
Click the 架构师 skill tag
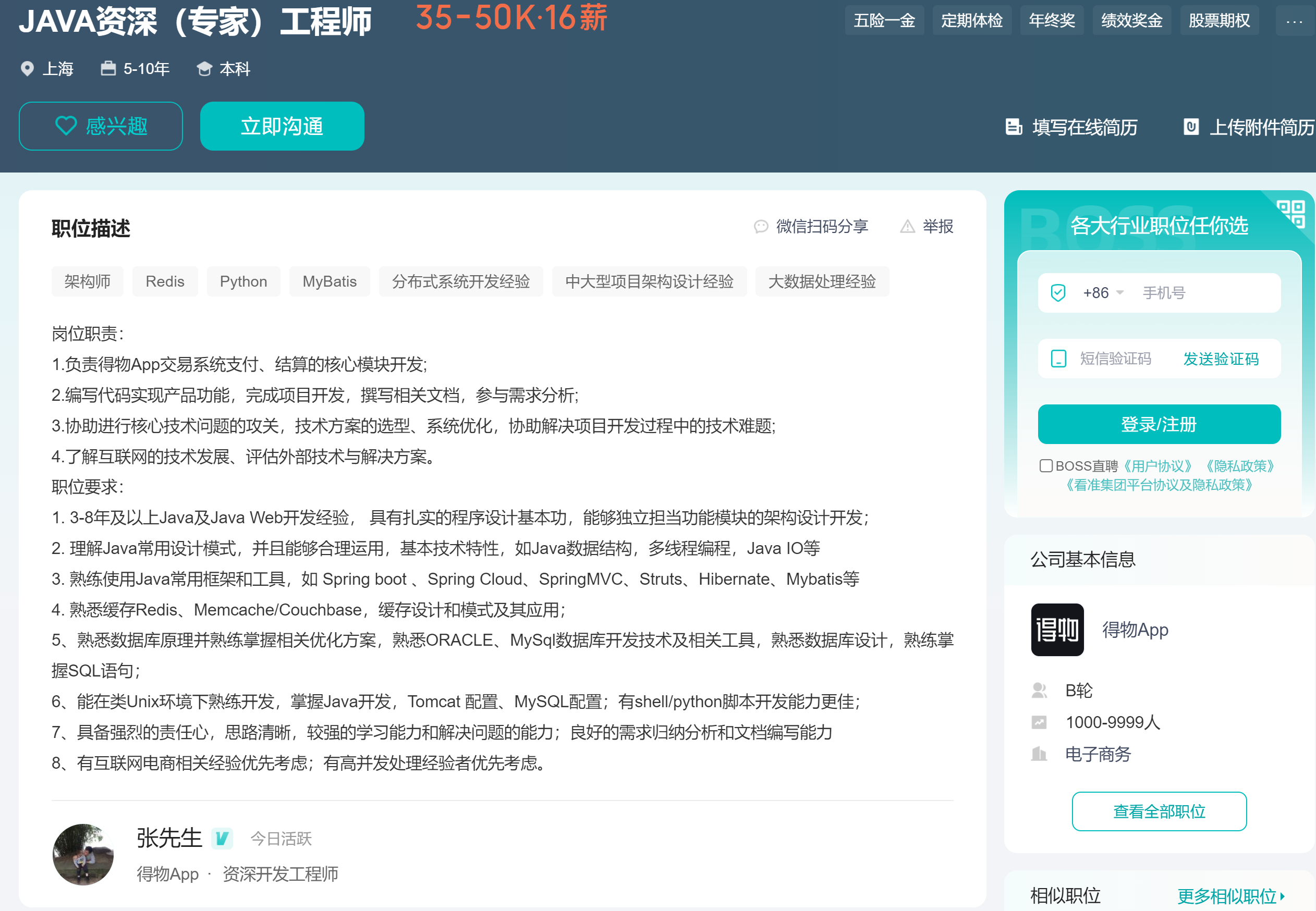(x=88, y=281)
